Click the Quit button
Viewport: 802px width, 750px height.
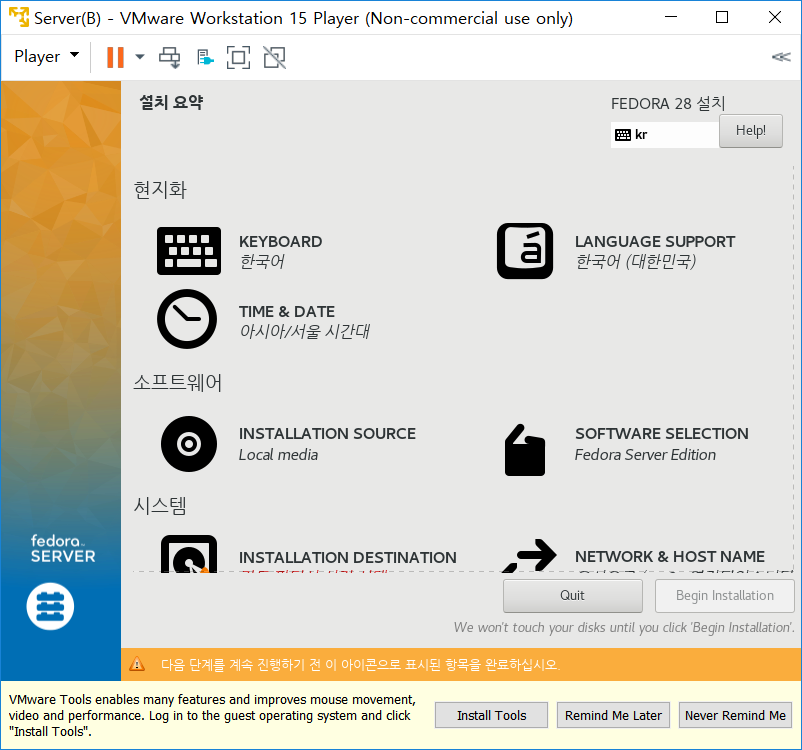[572, 595]
